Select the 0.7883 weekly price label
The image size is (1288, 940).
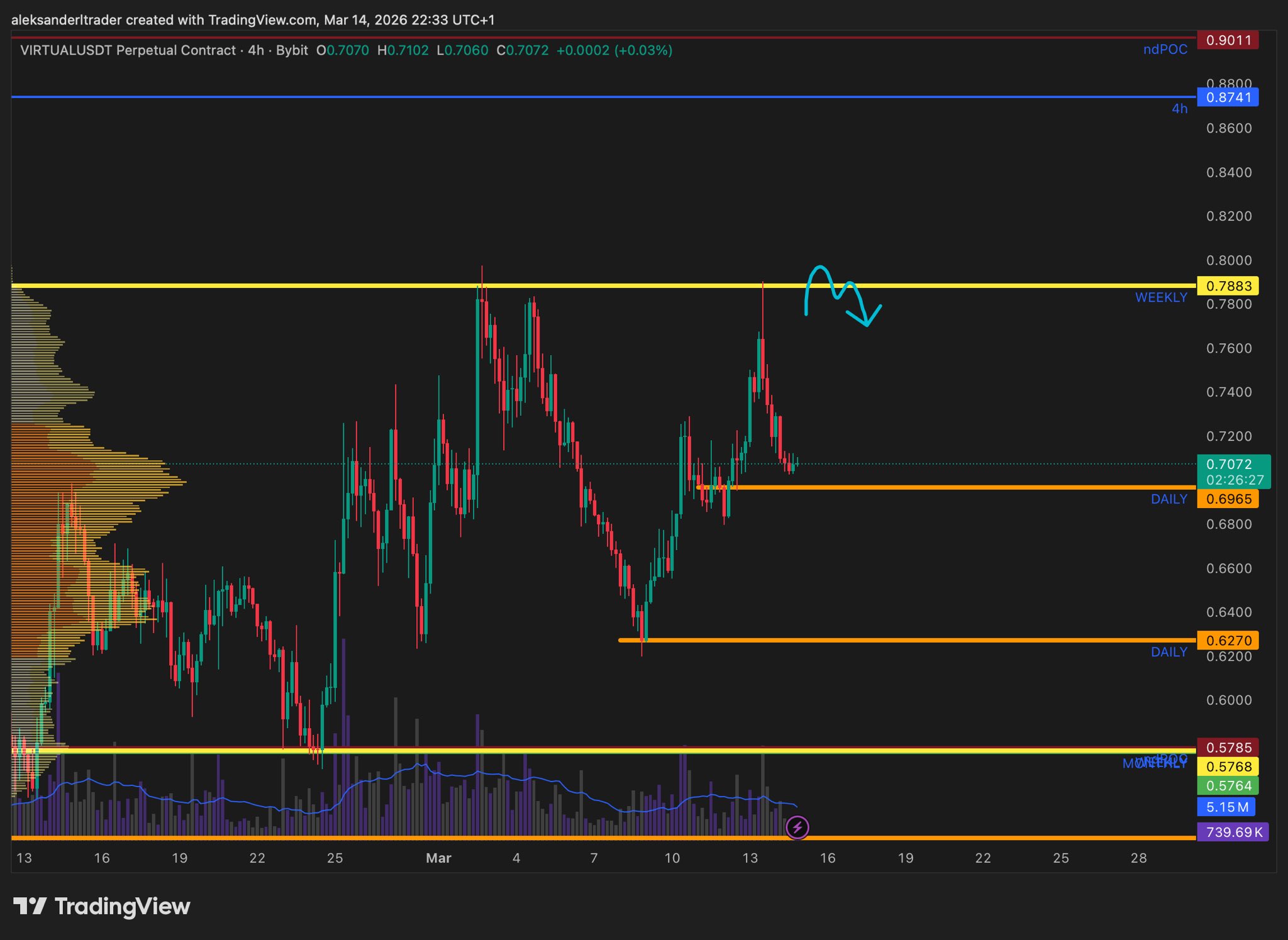tap(1228, 286)
